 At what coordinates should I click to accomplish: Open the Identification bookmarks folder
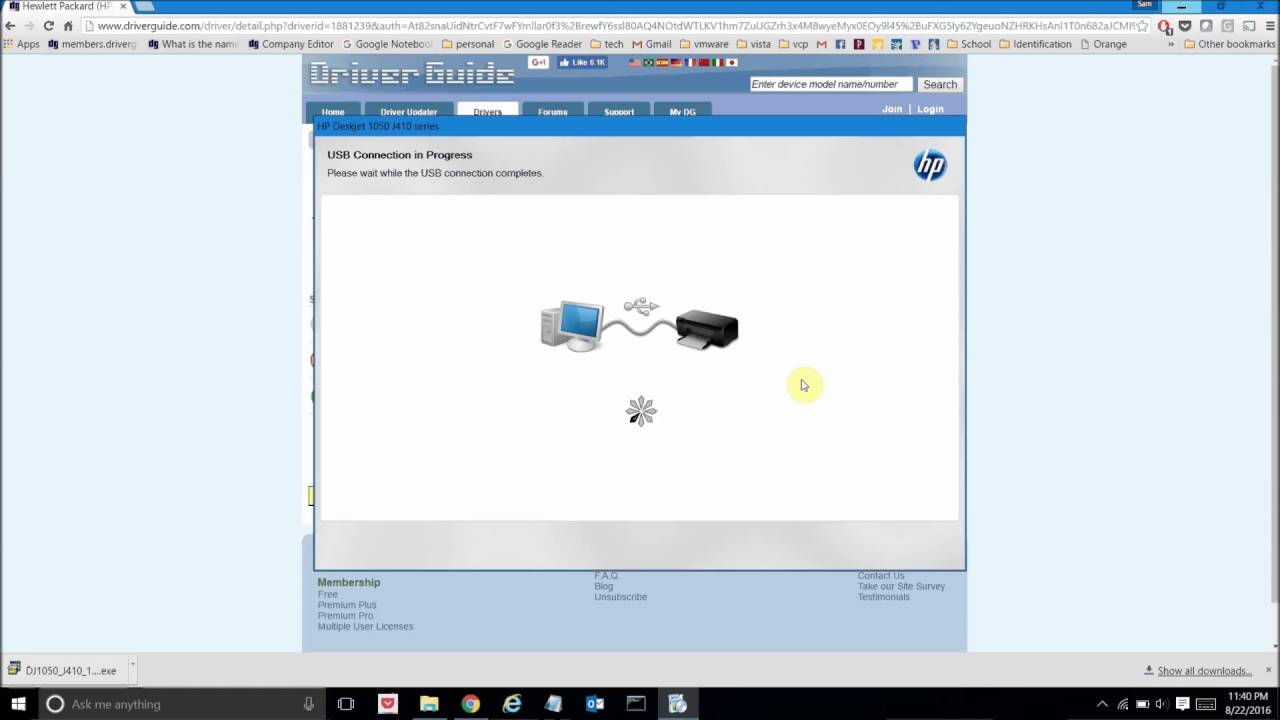pos(1035,44)
